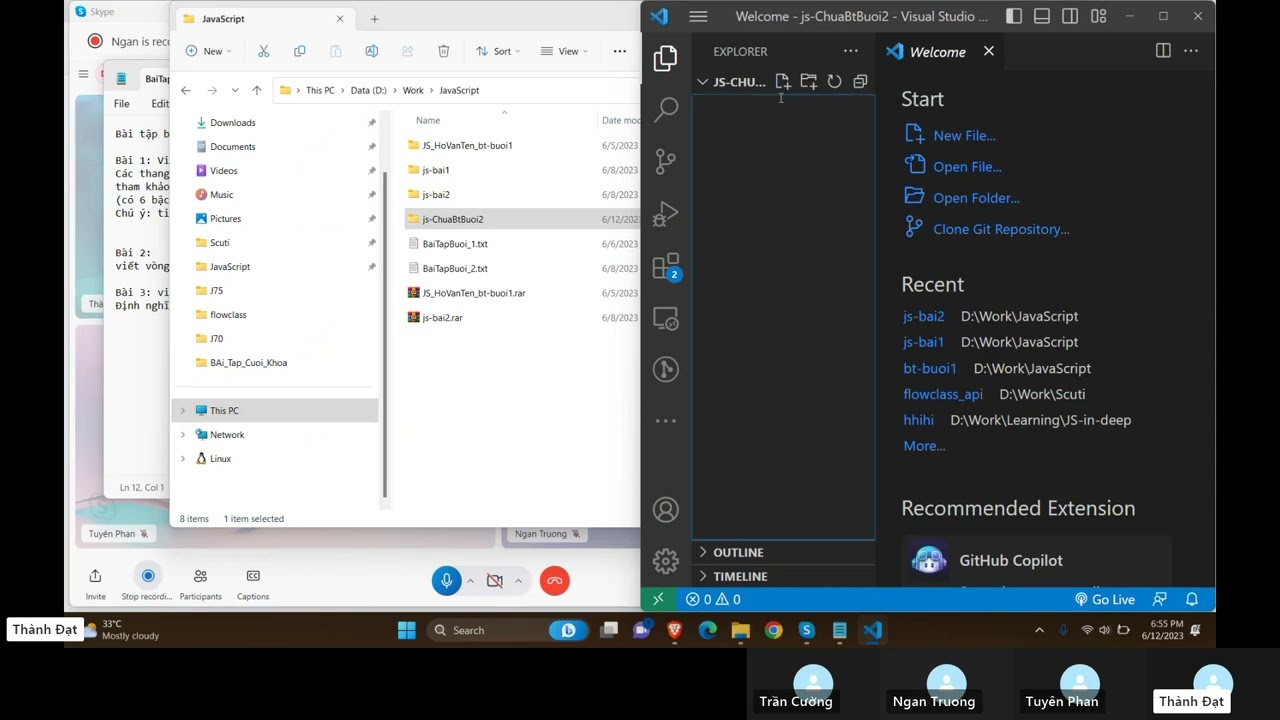Mute microphone in Skype call
Screen dimensions: 1280x720
(x=446, y=581)
